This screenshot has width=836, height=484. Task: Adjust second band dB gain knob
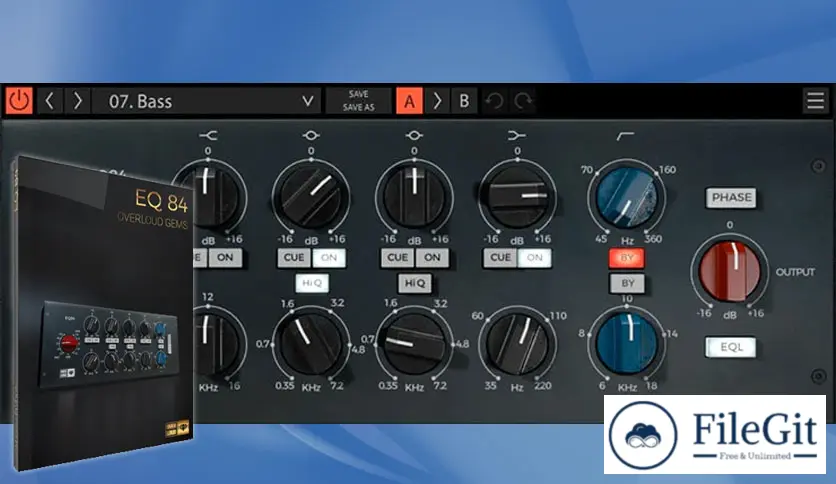pyautogui.click(x=311, y=197)
